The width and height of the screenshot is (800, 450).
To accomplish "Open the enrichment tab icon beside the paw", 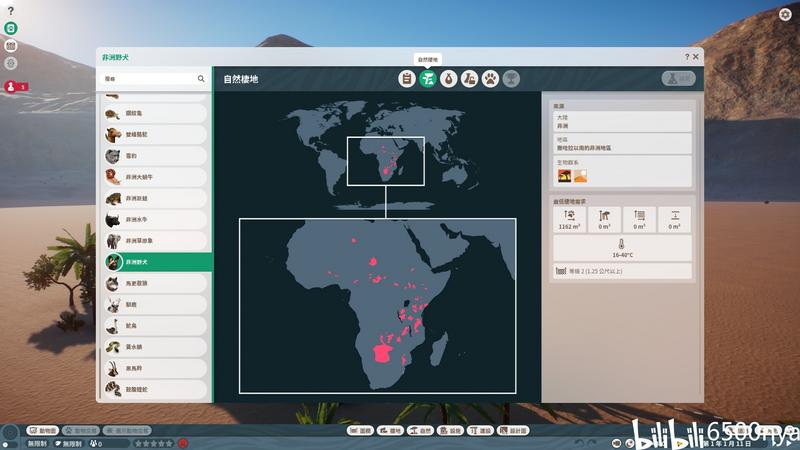I will coord(469,79).
